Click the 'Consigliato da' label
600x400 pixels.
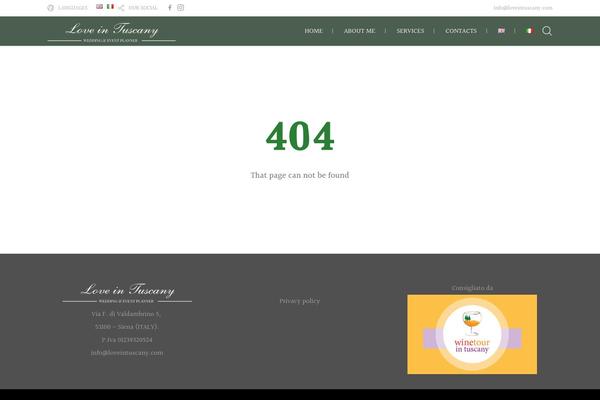472,288
